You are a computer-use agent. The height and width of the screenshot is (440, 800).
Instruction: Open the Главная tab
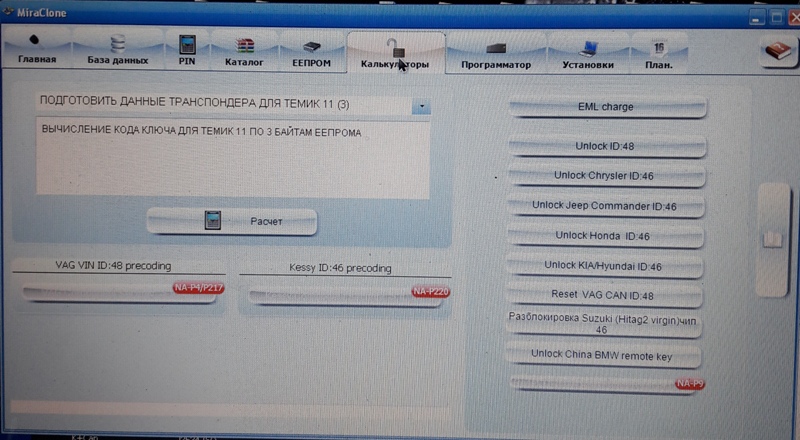coord(37,50)
